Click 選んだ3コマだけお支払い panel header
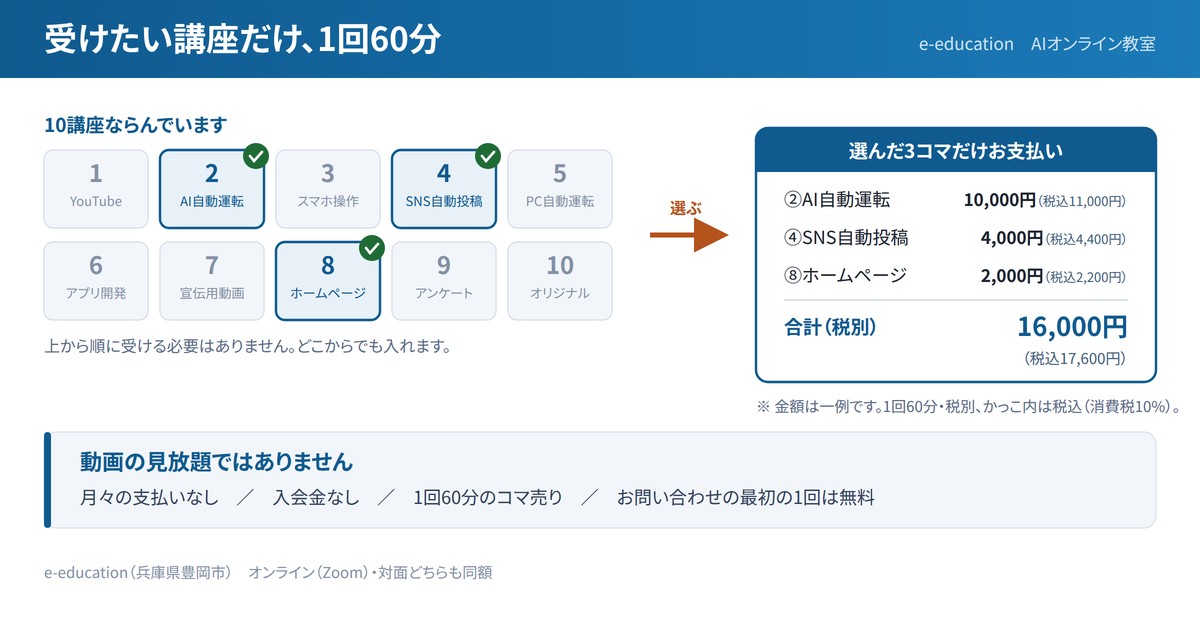Viewport: 1200px width, 620px height. [x=956, y=151]
